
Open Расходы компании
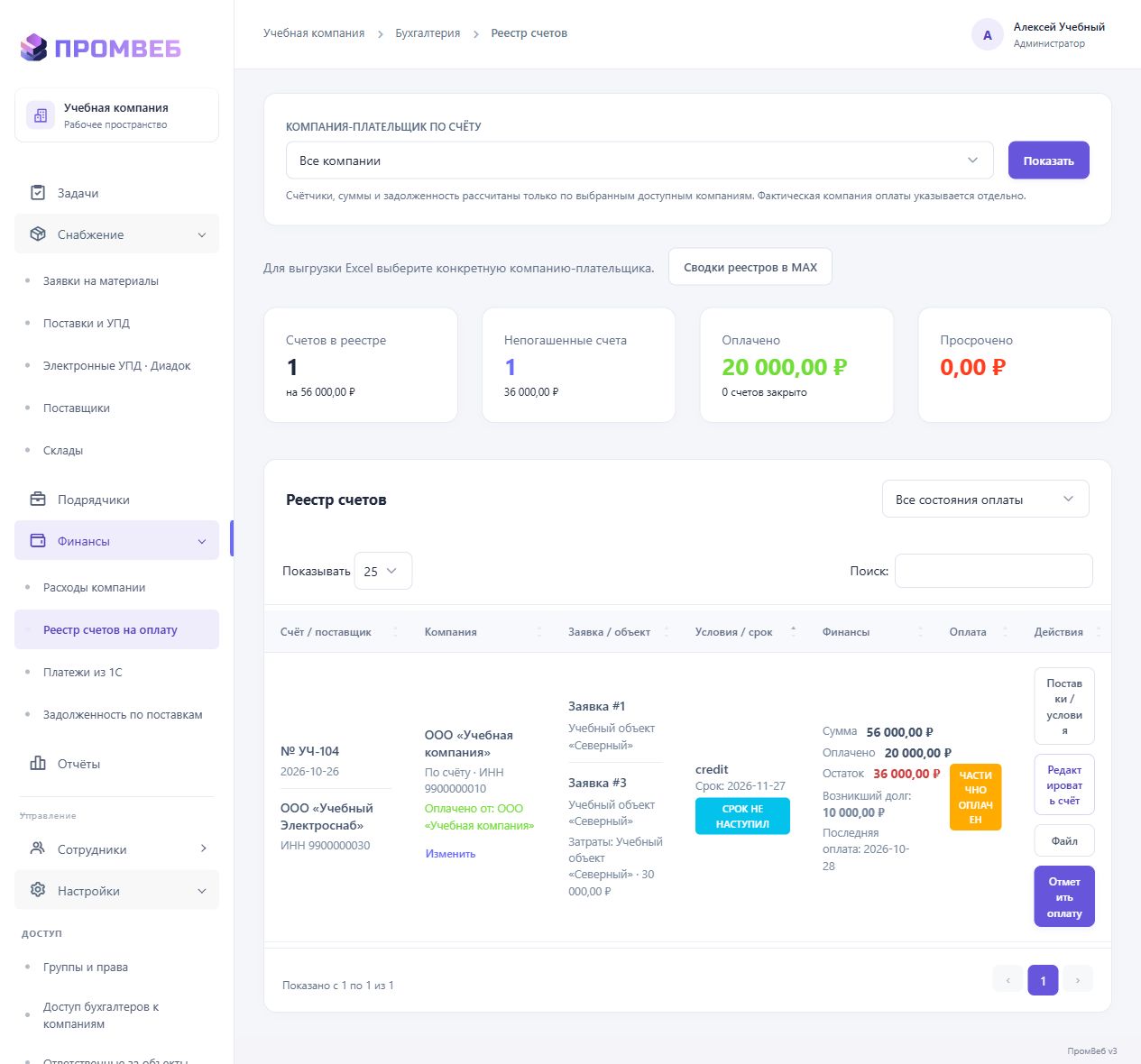click(95, 588)
